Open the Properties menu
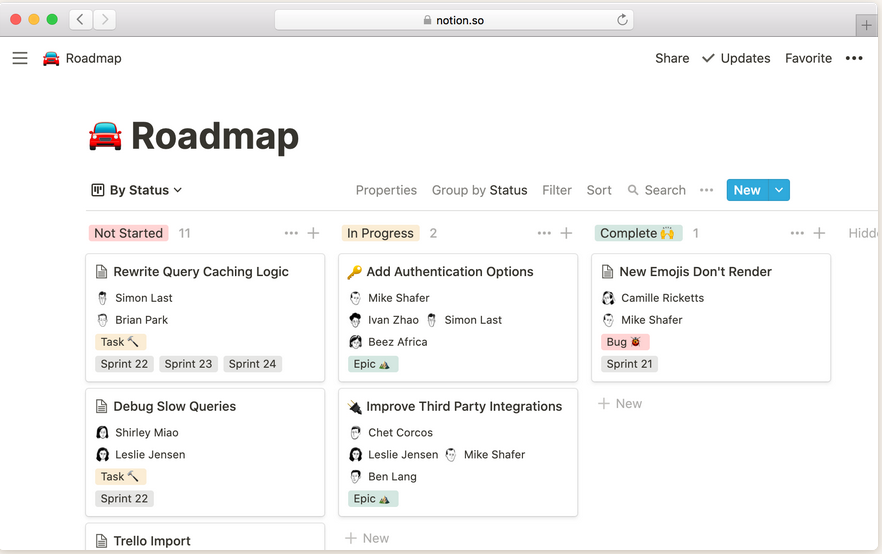Viewport: 882px width, 554px height. point(386,190)
